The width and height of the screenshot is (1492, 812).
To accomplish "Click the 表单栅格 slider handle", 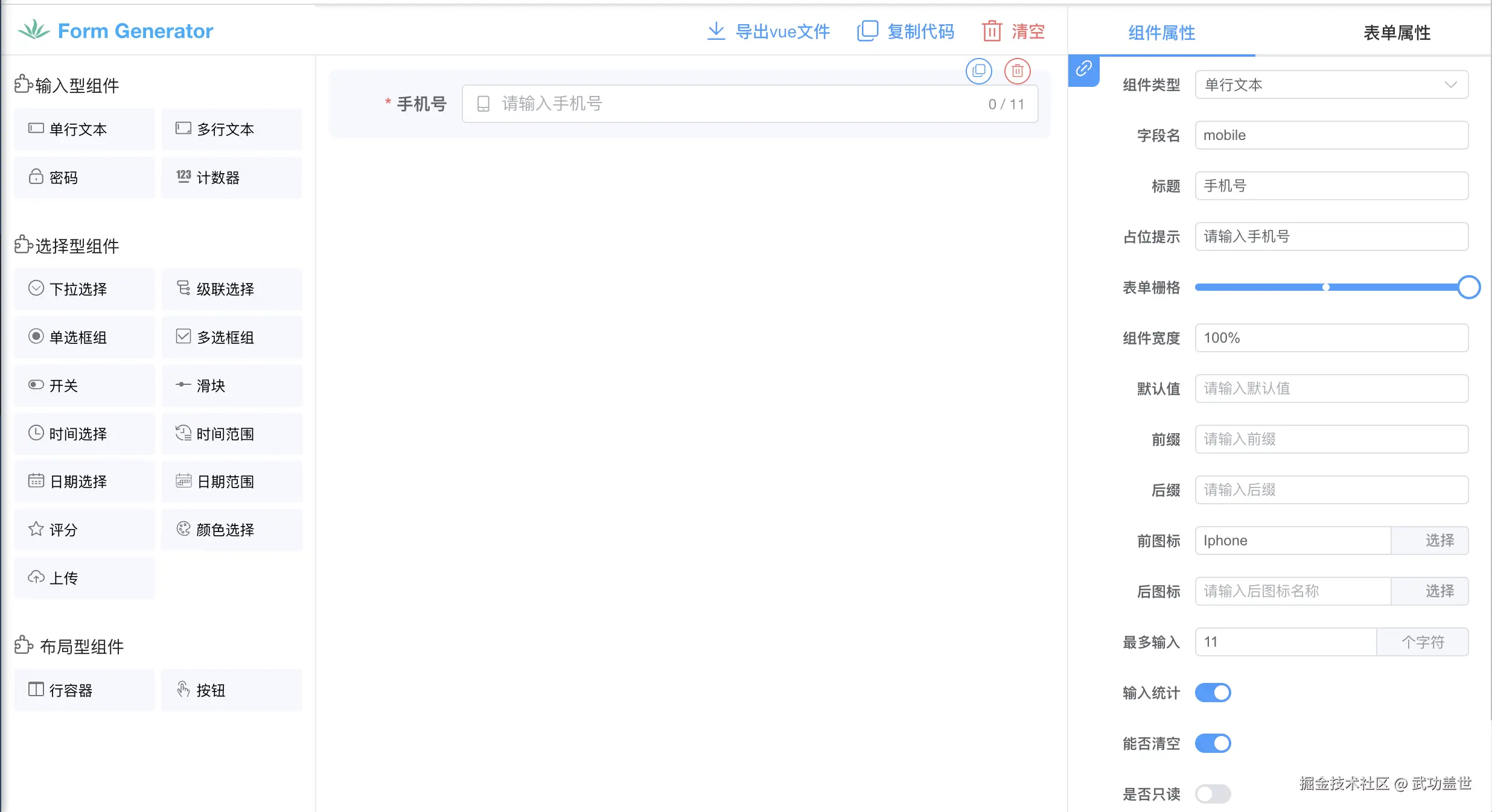I will [x=1468, y=287].
